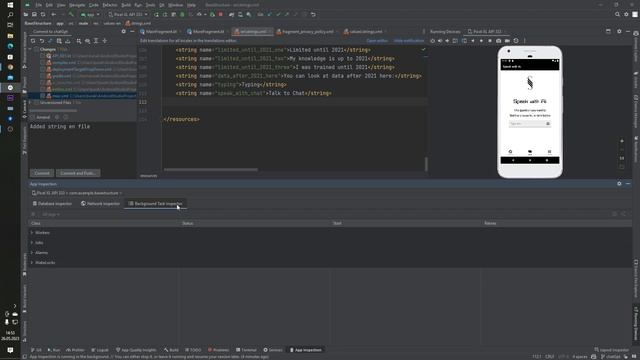Click editor horizontal scrollbar
The height and width of the screenshot is (360, 640).
point(211,169)
